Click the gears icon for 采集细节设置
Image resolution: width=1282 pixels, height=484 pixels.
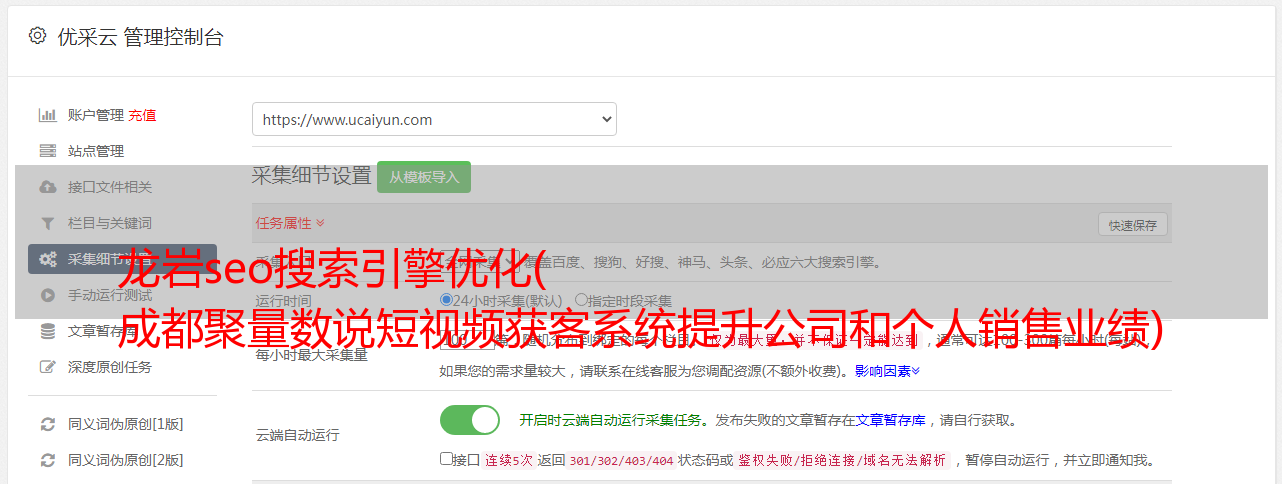point(47,259)
